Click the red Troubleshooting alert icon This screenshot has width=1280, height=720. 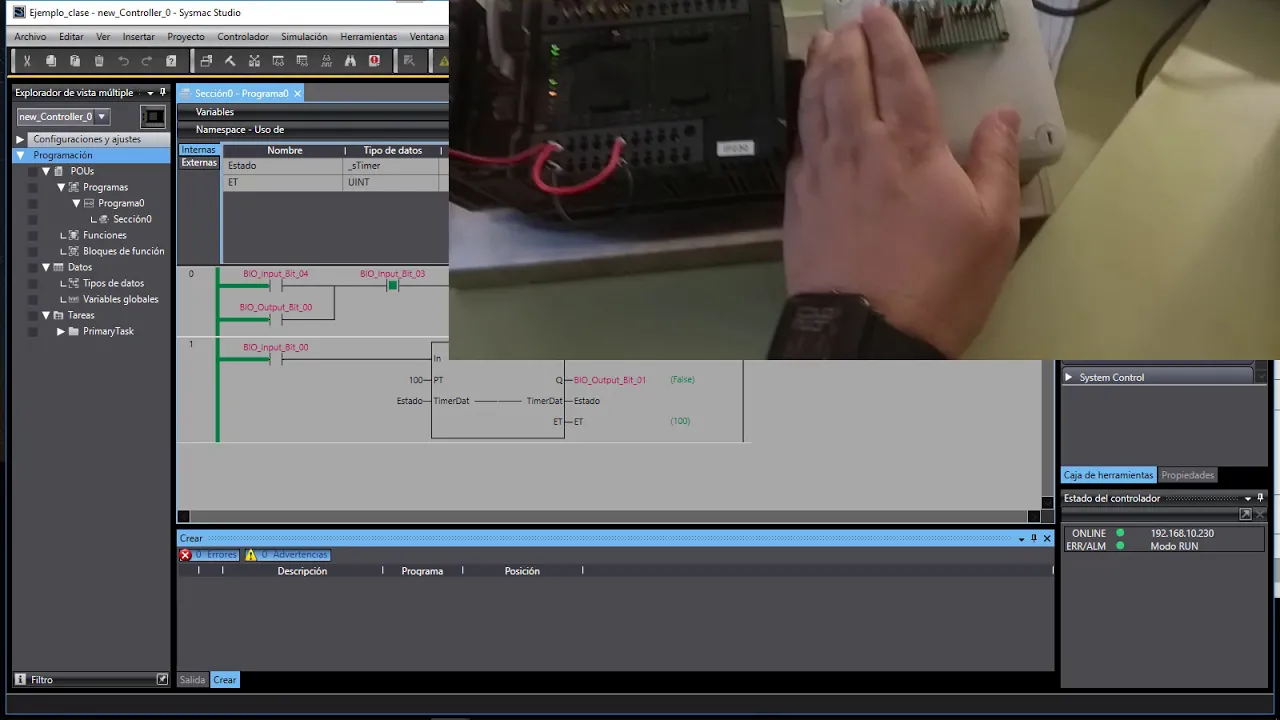374,61
